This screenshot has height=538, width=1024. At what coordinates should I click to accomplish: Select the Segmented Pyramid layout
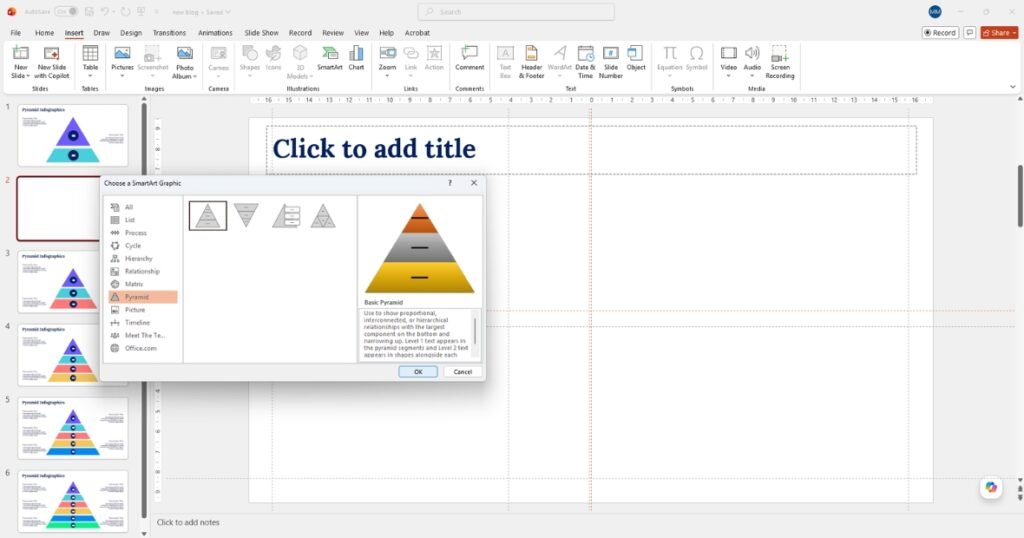(323, 215)
